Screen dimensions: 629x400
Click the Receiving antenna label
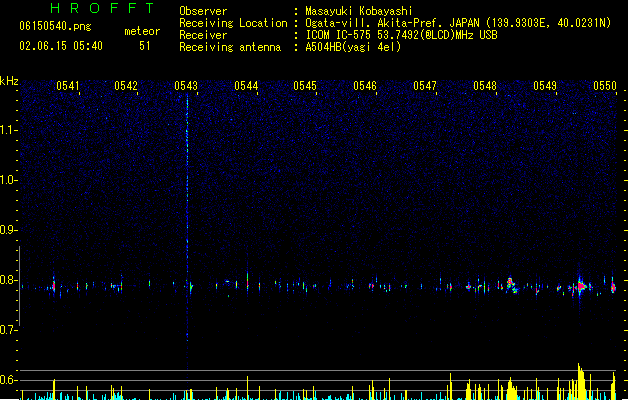click(230, 47)
